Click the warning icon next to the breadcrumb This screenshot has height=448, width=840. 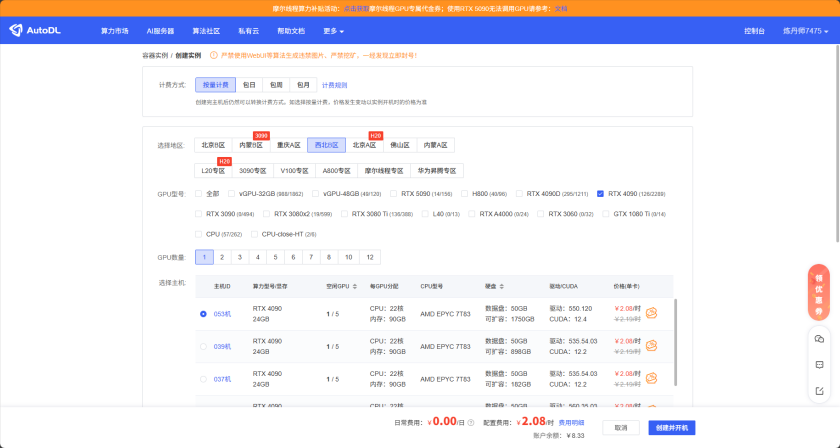214,55
